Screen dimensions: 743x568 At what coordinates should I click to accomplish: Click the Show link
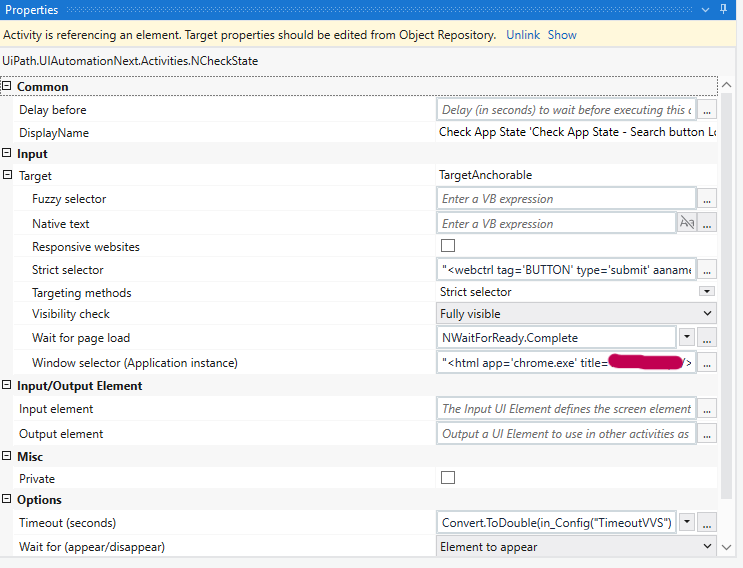click(x=562, y=35)
